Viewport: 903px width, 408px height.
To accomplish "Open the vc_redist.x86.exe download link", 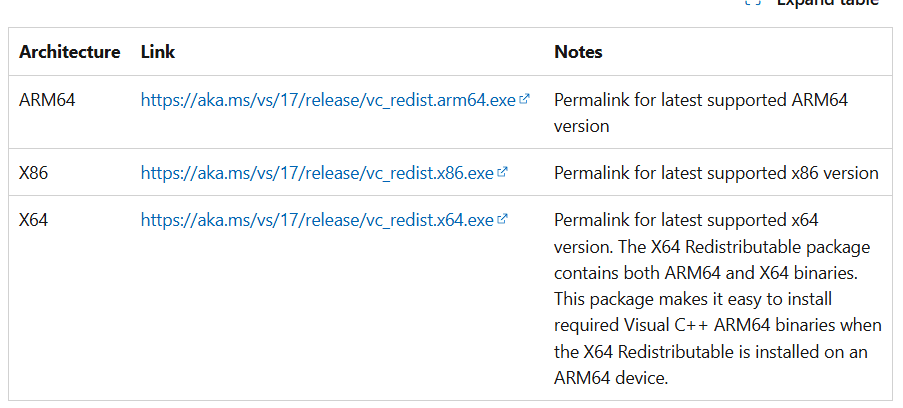I will pos(317,173).
